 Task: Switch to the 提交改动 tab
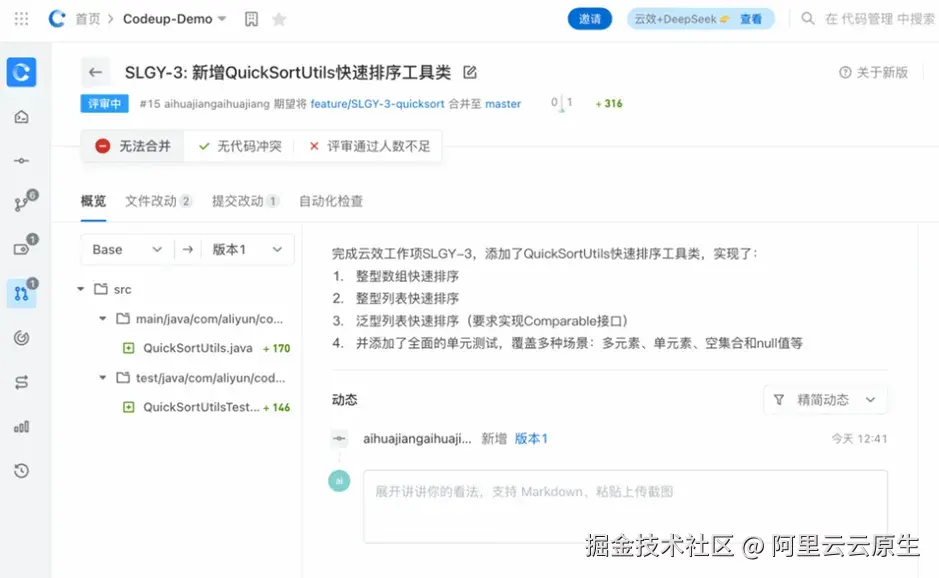[x=246, y=201]
